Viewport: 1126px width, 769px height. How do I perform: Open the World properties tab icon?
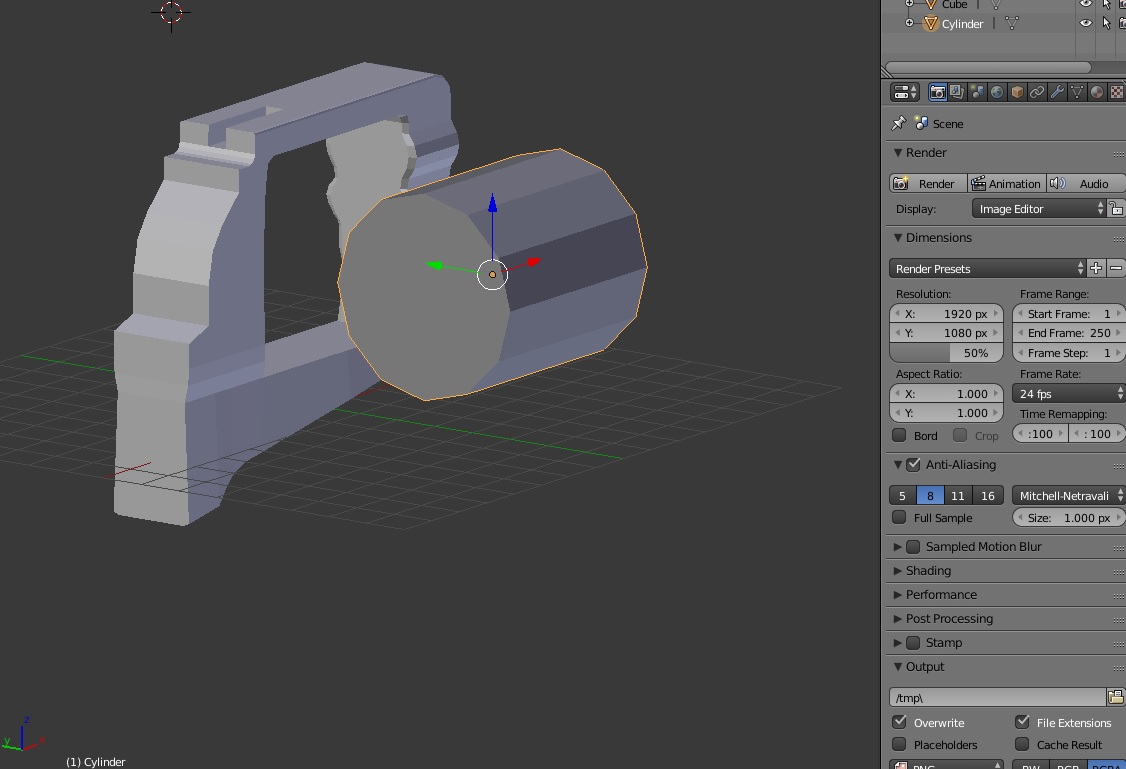[997, 92]
